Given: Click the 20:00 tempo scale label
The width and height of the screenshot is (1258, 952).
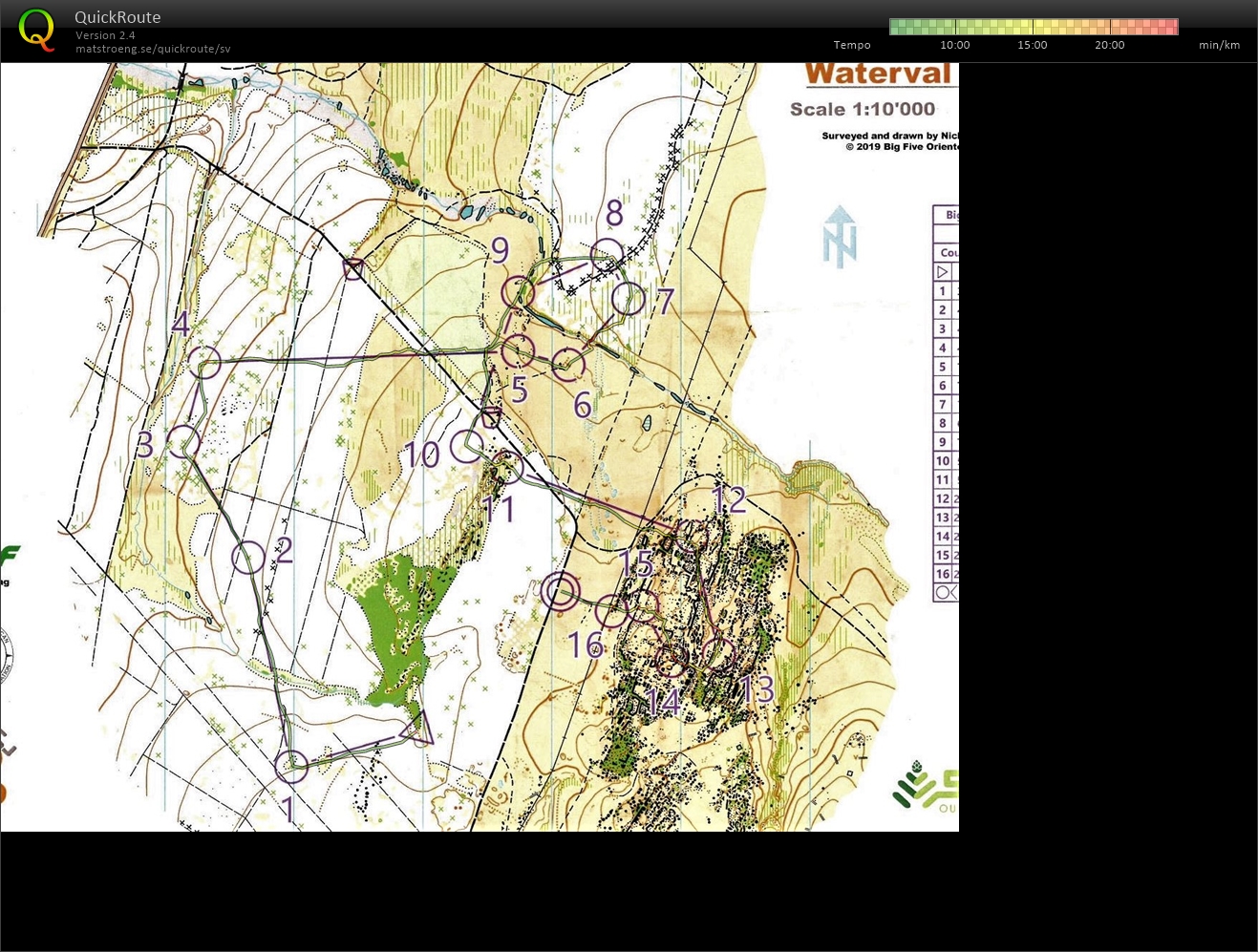Looking at the screenshot, I should tap(1110, 45).
